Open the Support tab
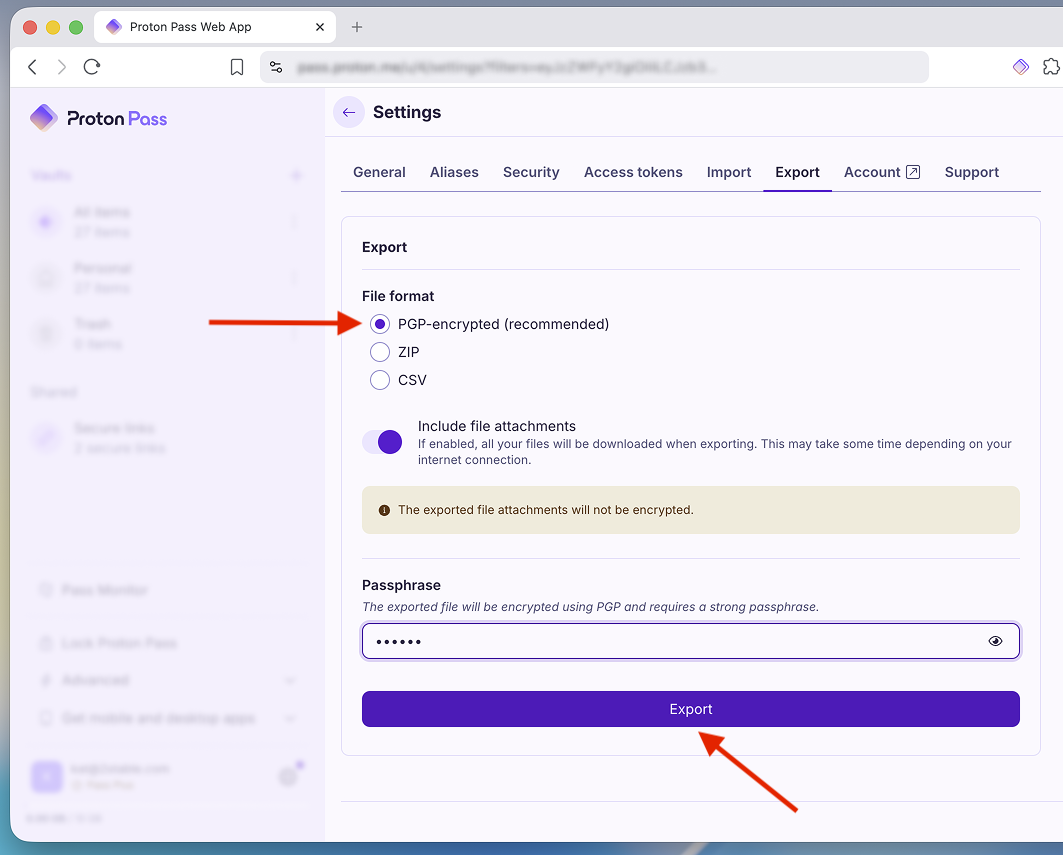 click(971, 172)
